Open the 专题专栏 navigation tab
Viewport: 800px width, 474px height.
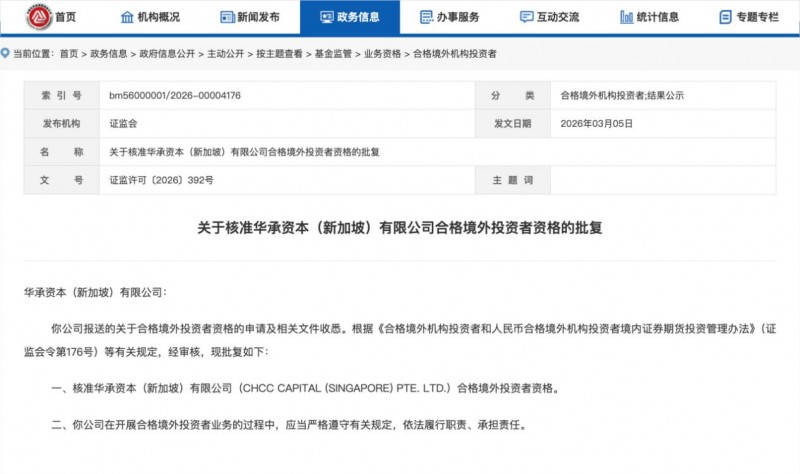(749, 17)
